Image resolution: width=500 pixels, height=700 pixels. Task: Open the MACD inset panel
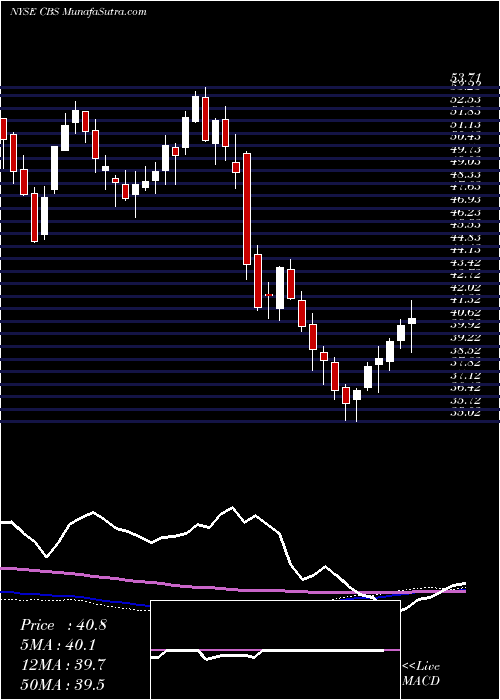275,650
